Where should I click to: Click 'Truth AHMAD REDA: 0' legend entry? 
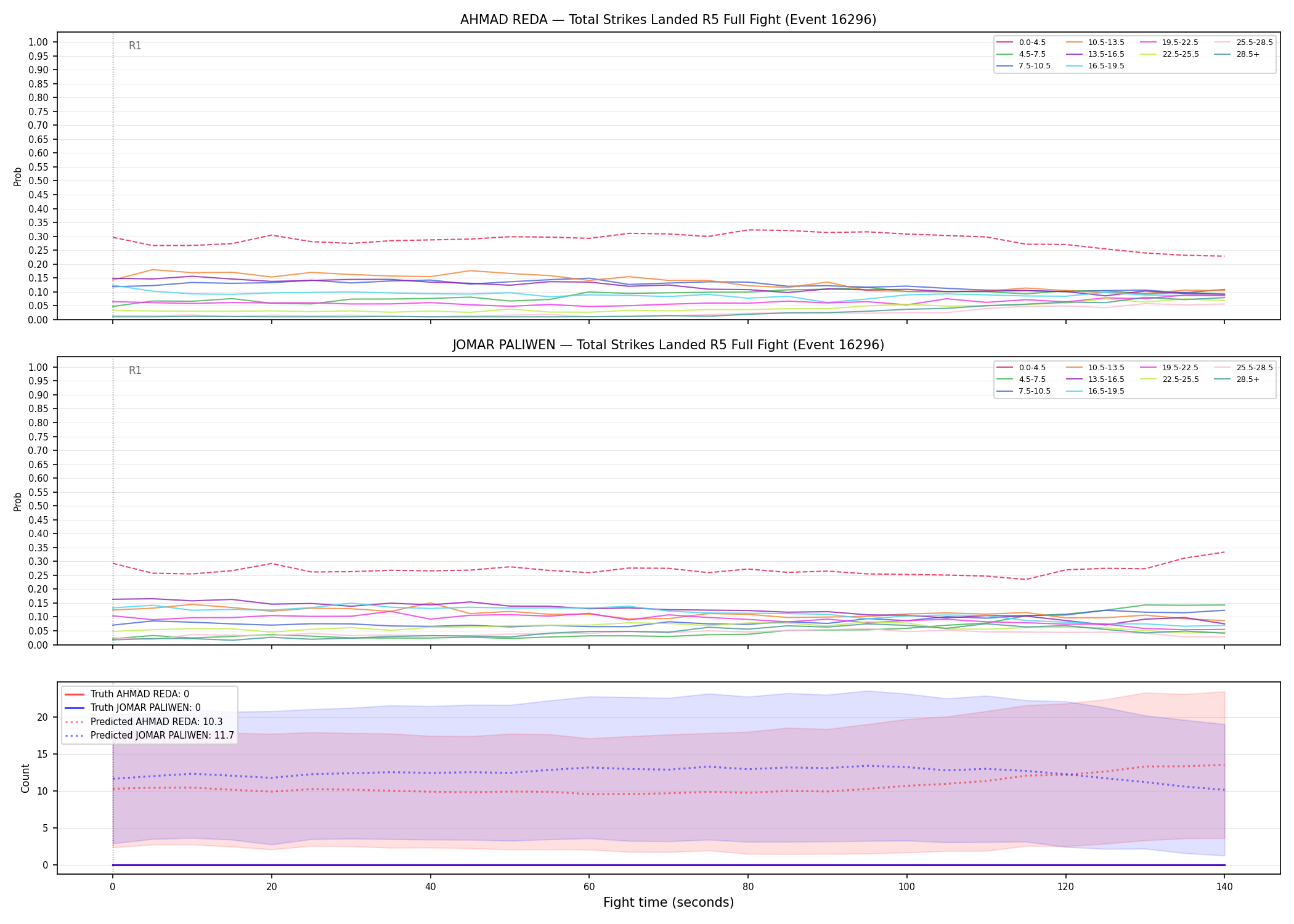127,694
